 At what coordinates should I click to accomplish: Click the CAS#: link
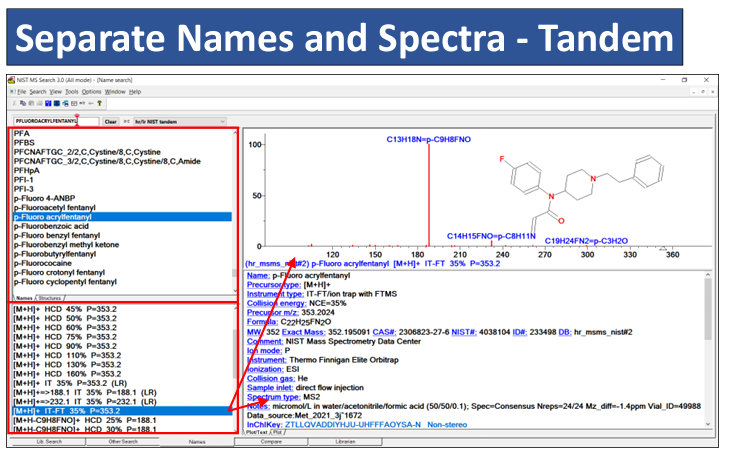(385, 332)
